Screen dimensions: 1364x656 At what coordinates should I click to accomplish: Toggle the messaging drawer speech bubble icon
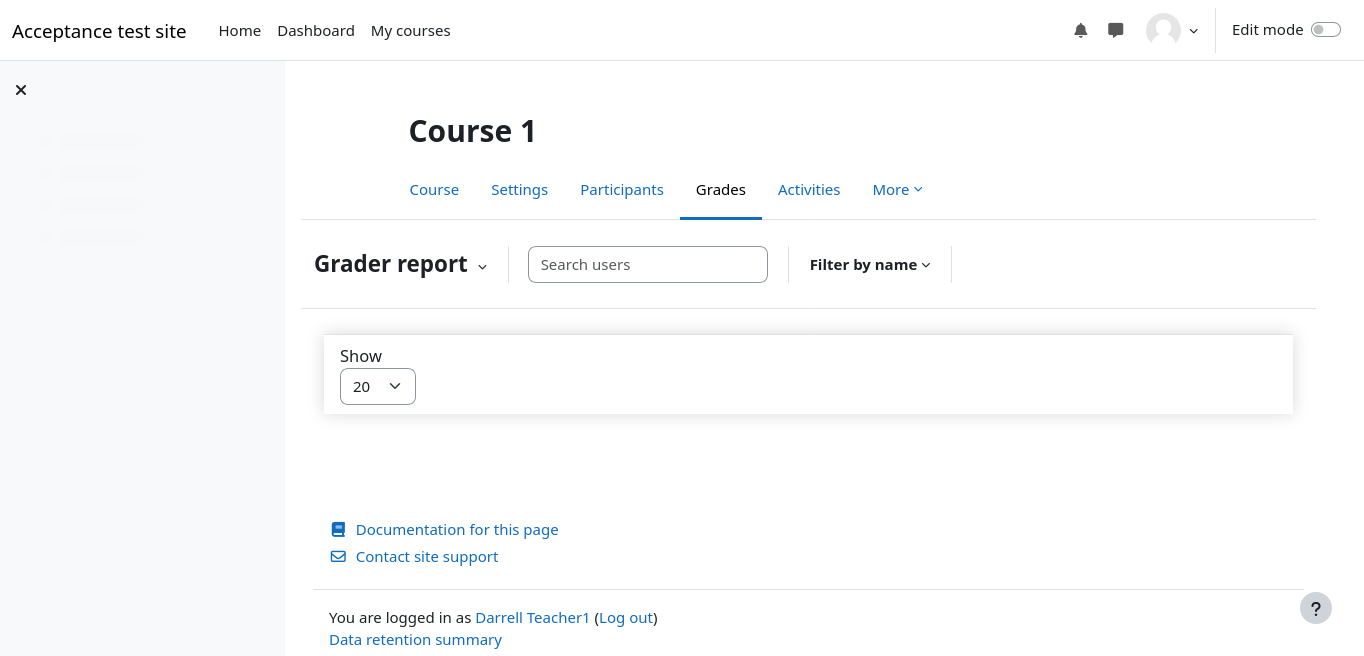tap(1116, 30)
